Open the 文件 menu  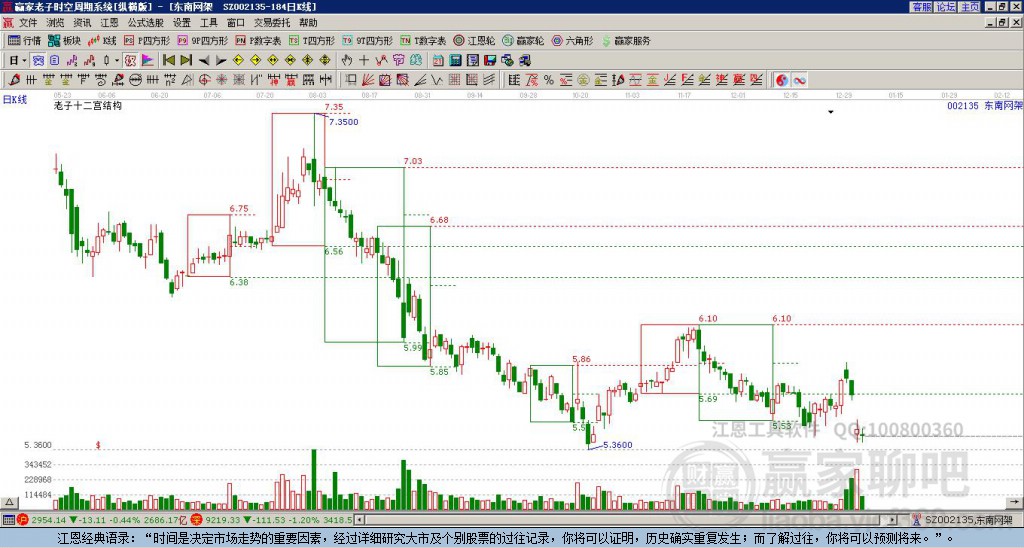(28, 23)
